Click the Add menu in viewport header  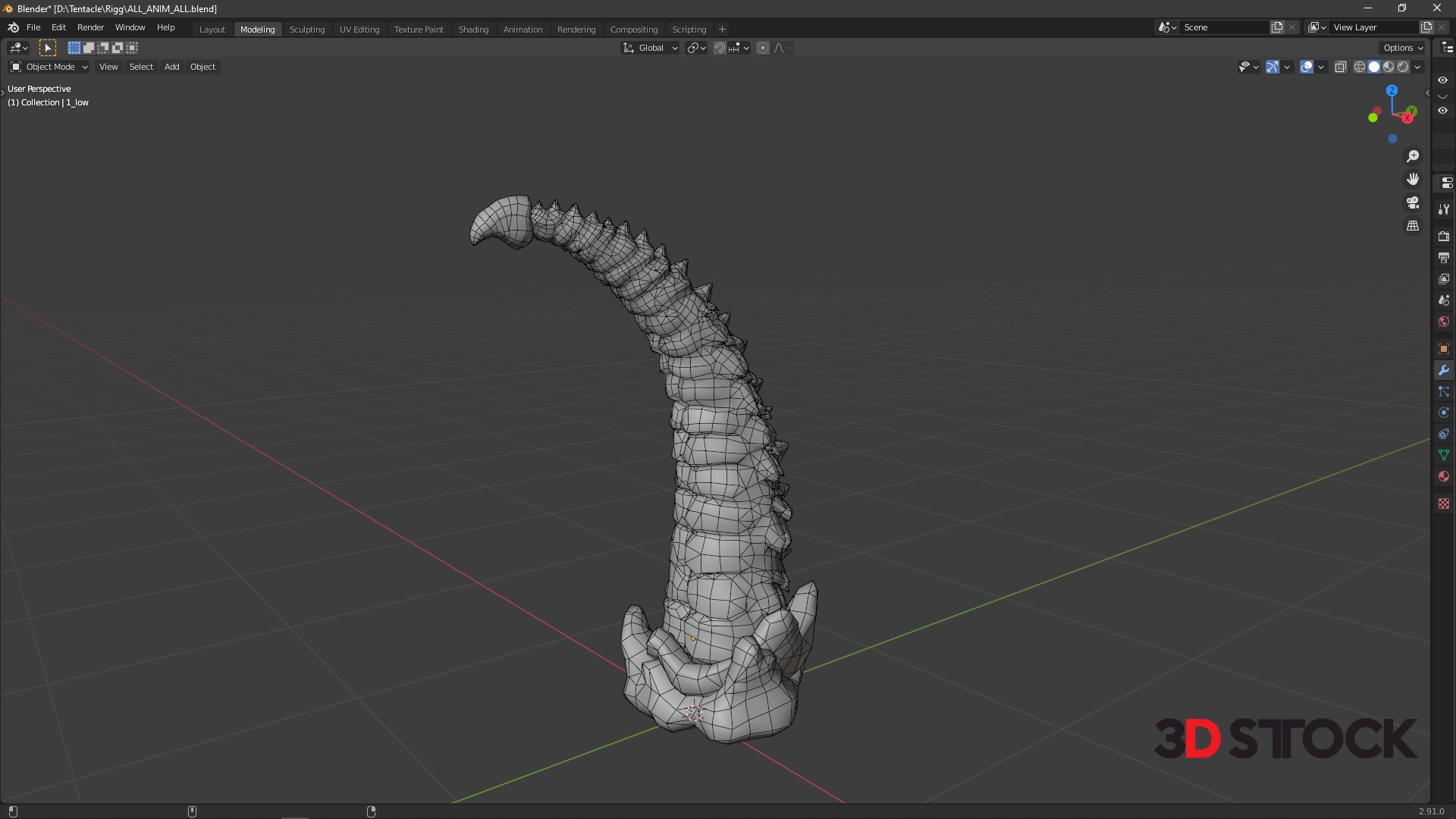pyautogui.click(x=171, y=67)
